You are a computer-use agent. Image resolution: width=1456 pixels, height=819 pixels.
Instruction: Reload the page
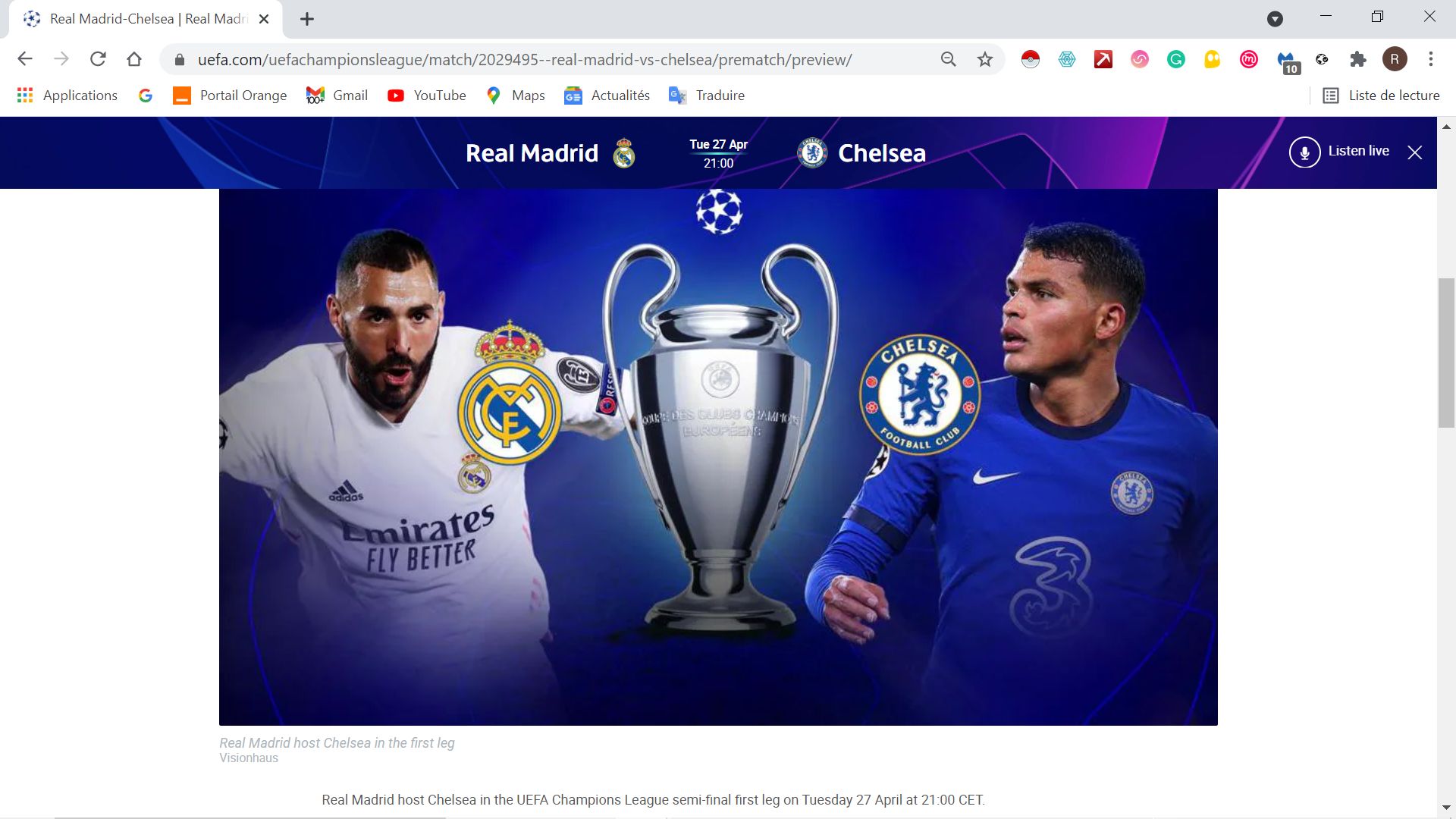tap(98, 59)
